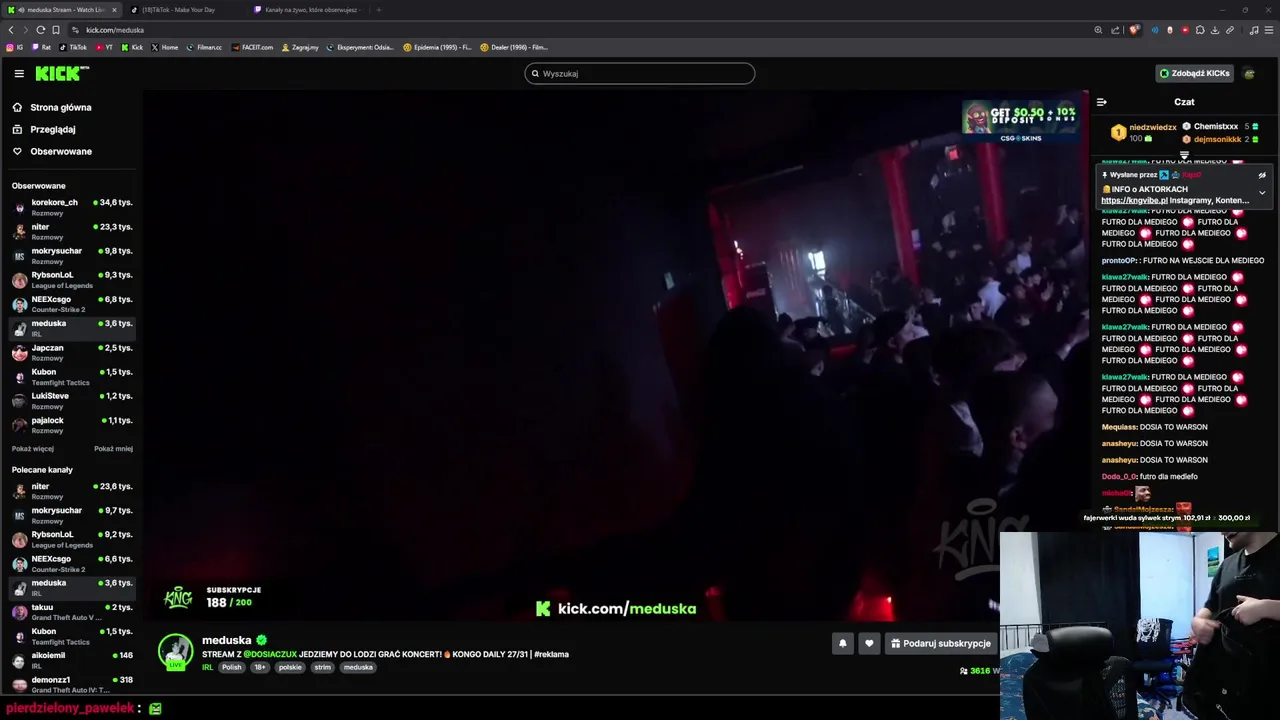Open Chemistxxx in leaderboard
The height and width of the screenshot is (720, 1280).
pyautogui.click(x=1216, y=127)
